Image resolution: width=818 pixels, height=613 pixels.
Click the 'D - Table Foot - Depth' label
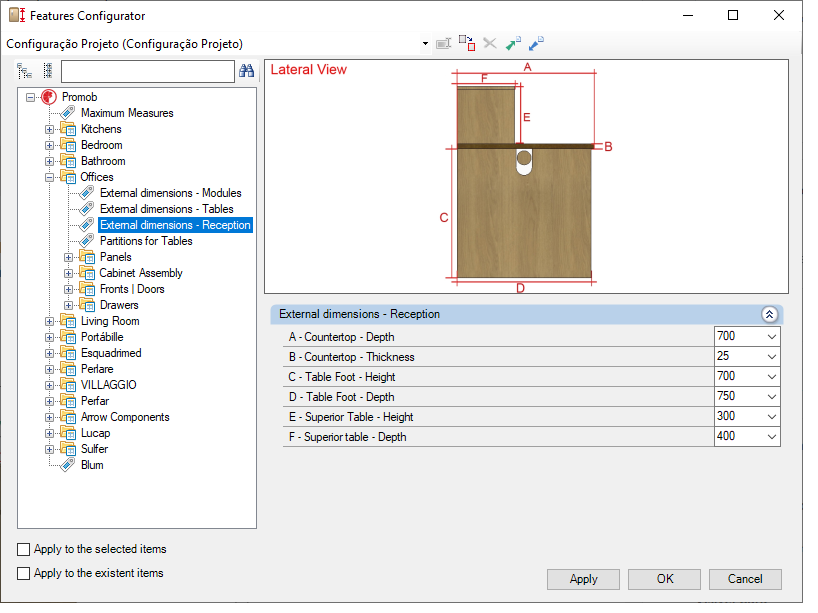(342, 397)
